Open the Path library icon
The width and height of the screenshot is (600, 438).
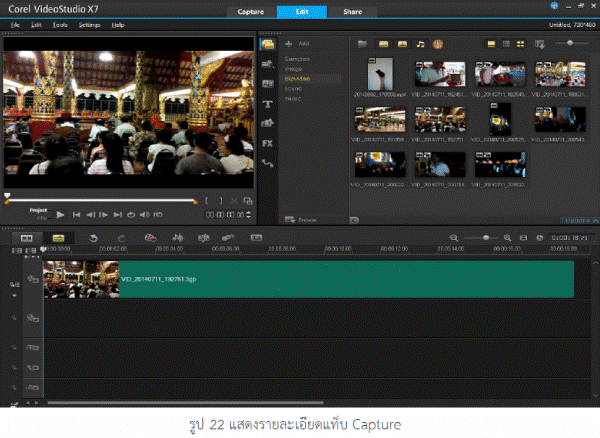pos(267,164)
